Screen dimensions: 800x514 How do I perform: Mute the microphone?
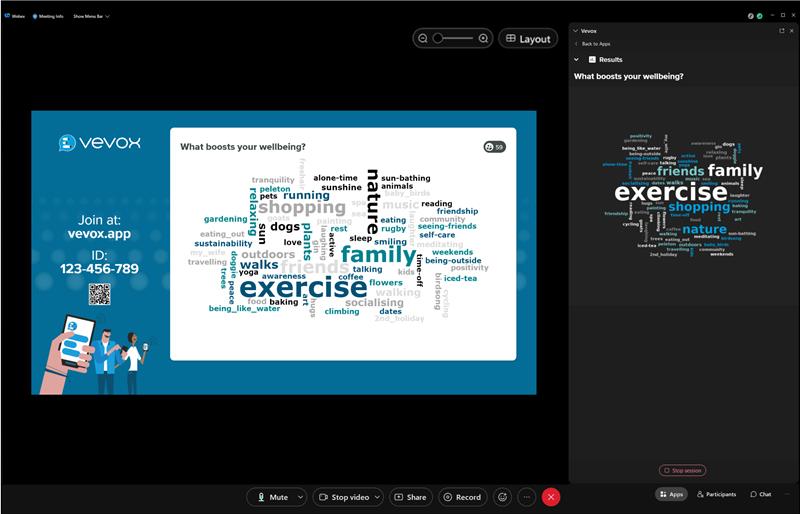(x=271, y=497)
